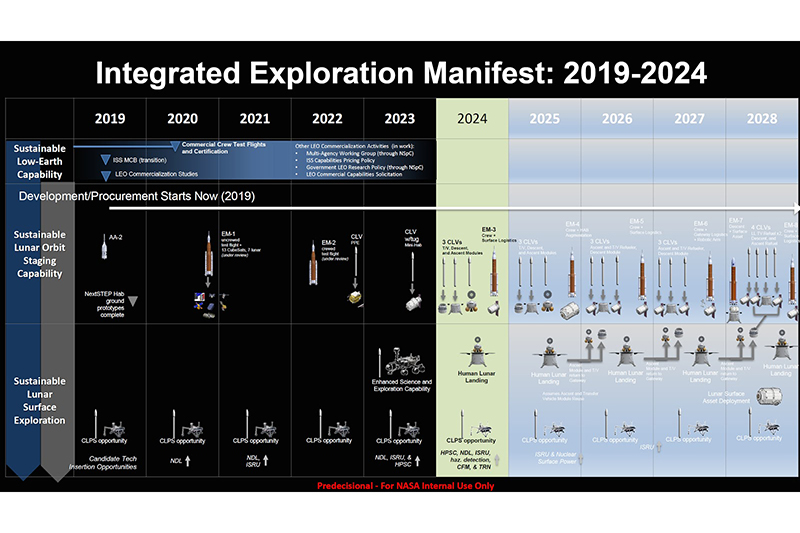The width and height of the screenshot is (800, 533).
Task: Click the 2019 year column header
Action: point(110,118)
